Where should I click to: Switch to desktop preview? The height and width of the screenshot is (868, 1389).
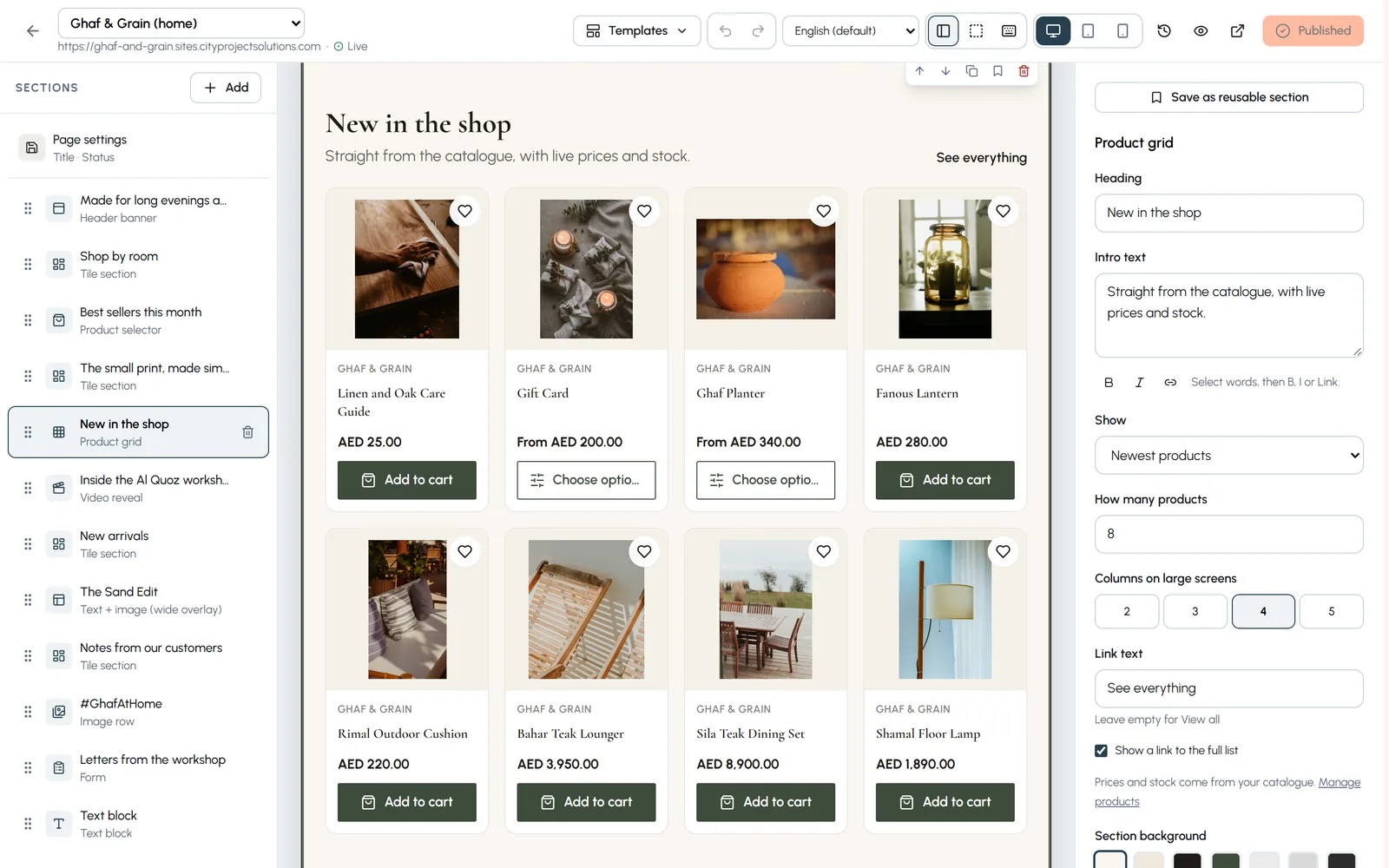pos(1053,30)
